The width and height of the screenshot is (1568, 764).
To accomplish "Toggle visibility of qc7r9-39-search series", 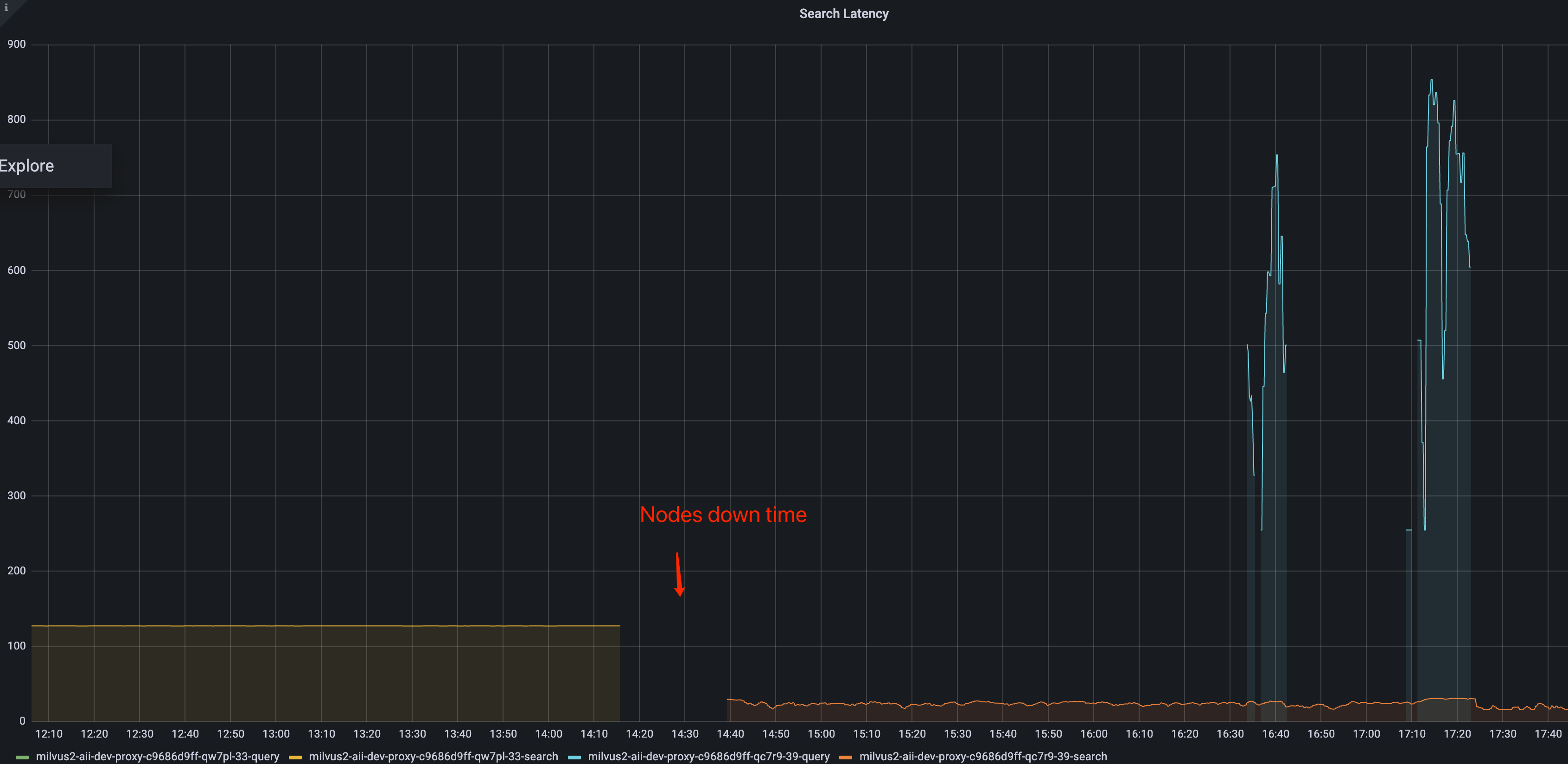I will (982, 757).
